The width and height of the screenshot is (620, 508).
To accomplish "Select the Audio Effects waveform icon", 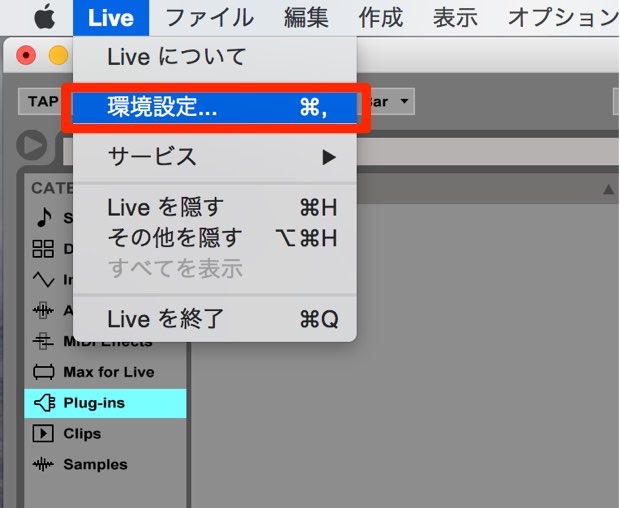I will pos(43,310).
